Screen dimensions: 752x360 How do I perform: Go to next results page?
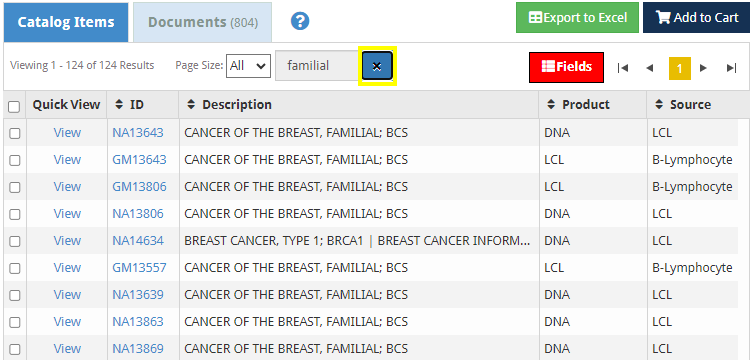click(703, 68)
